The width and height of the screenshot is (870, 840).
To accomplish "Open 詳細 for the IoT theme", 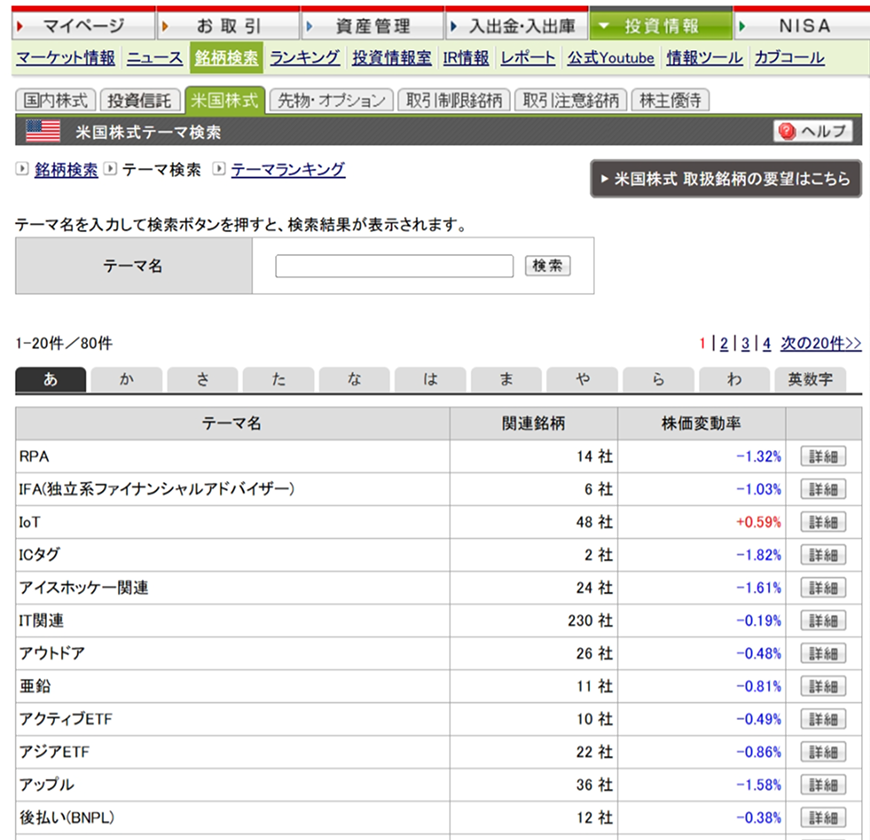I will click(823, 522).
